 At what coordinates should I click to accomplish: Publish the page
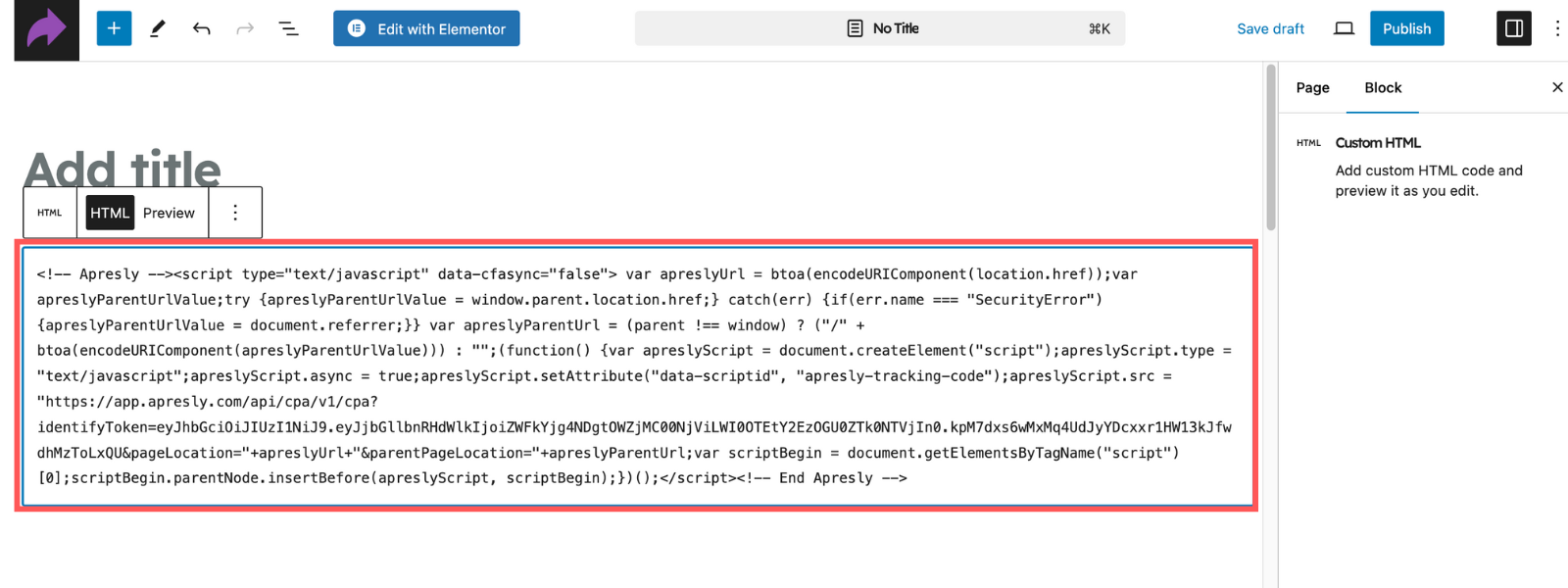tap(1406, 28)
